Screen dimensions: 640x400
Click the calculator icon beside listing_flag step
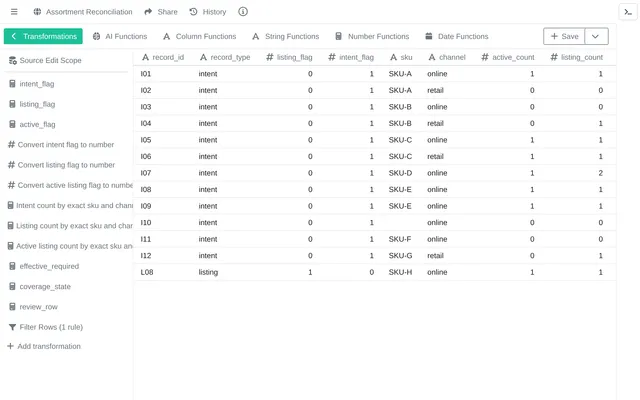[12, 104]
